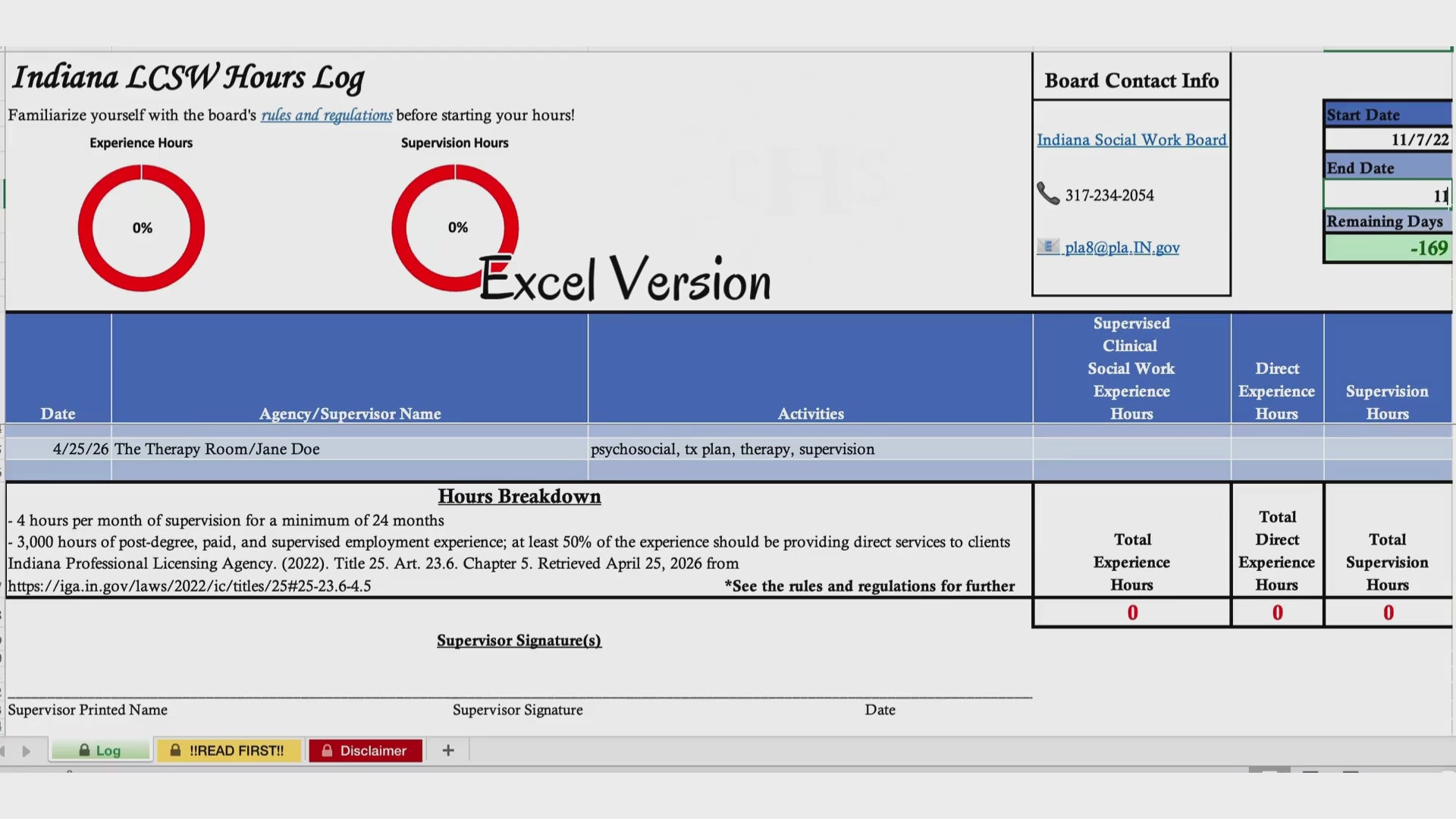Open the Disclaimer sheet tab

tap(366, 750)
